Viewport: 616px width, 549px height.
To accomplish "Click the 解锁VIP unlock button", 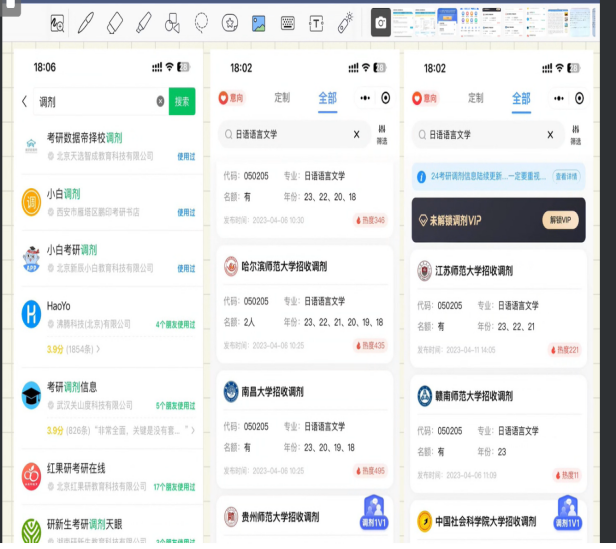I will tap(559, 220).
